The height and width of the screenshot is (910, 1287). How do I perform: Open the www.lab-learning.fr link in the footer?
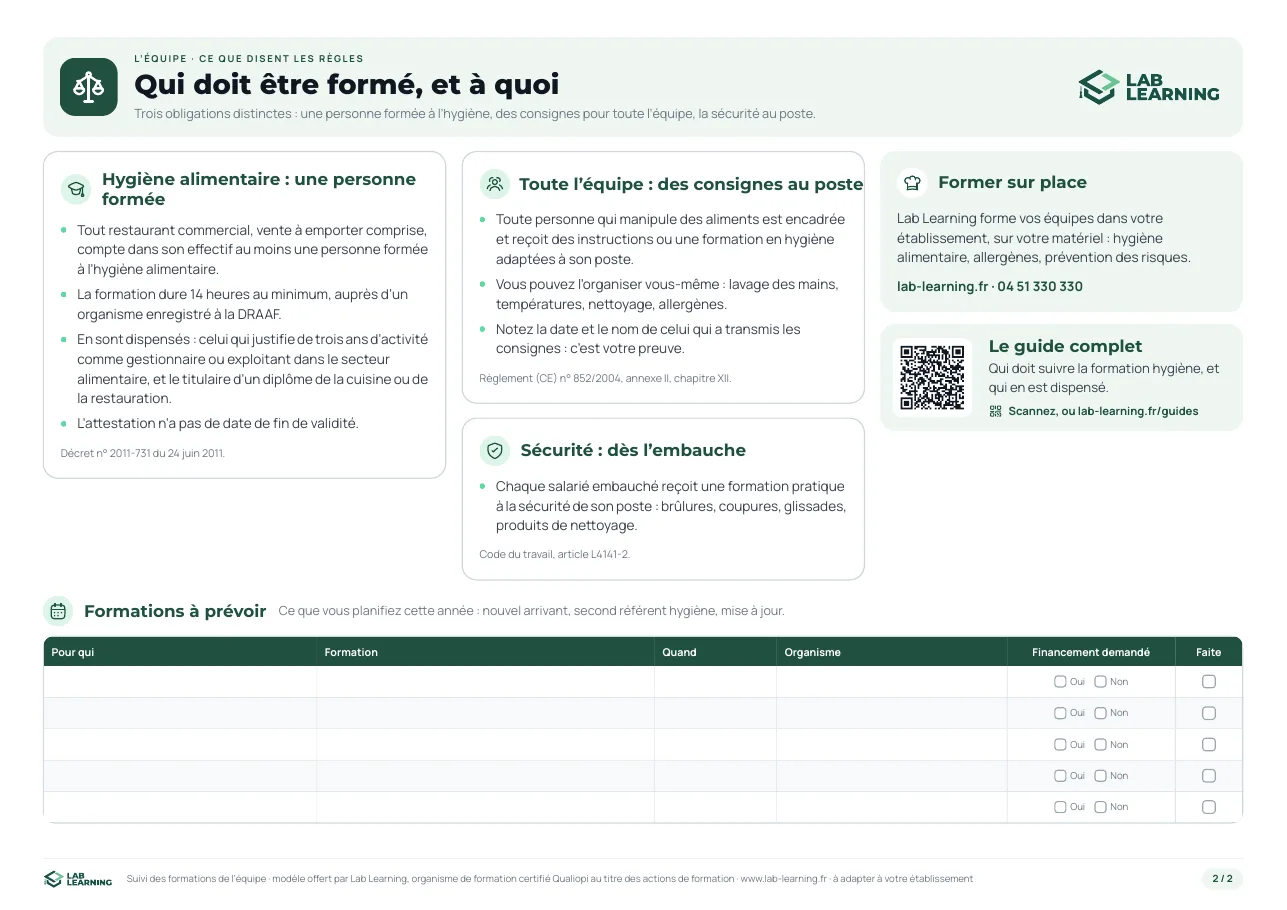(x=783, y=879)
